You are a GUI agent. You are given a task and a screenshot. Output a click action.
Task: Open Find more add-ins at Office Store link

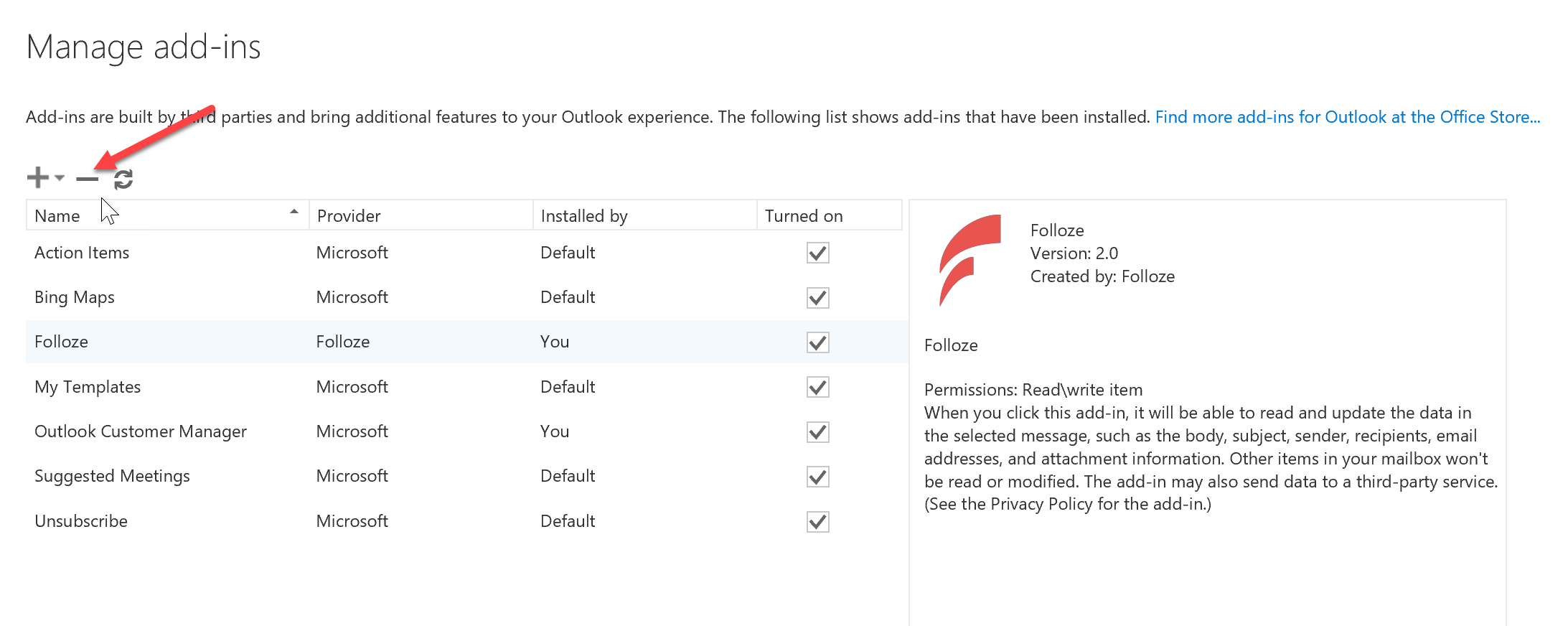[1348, 117]
